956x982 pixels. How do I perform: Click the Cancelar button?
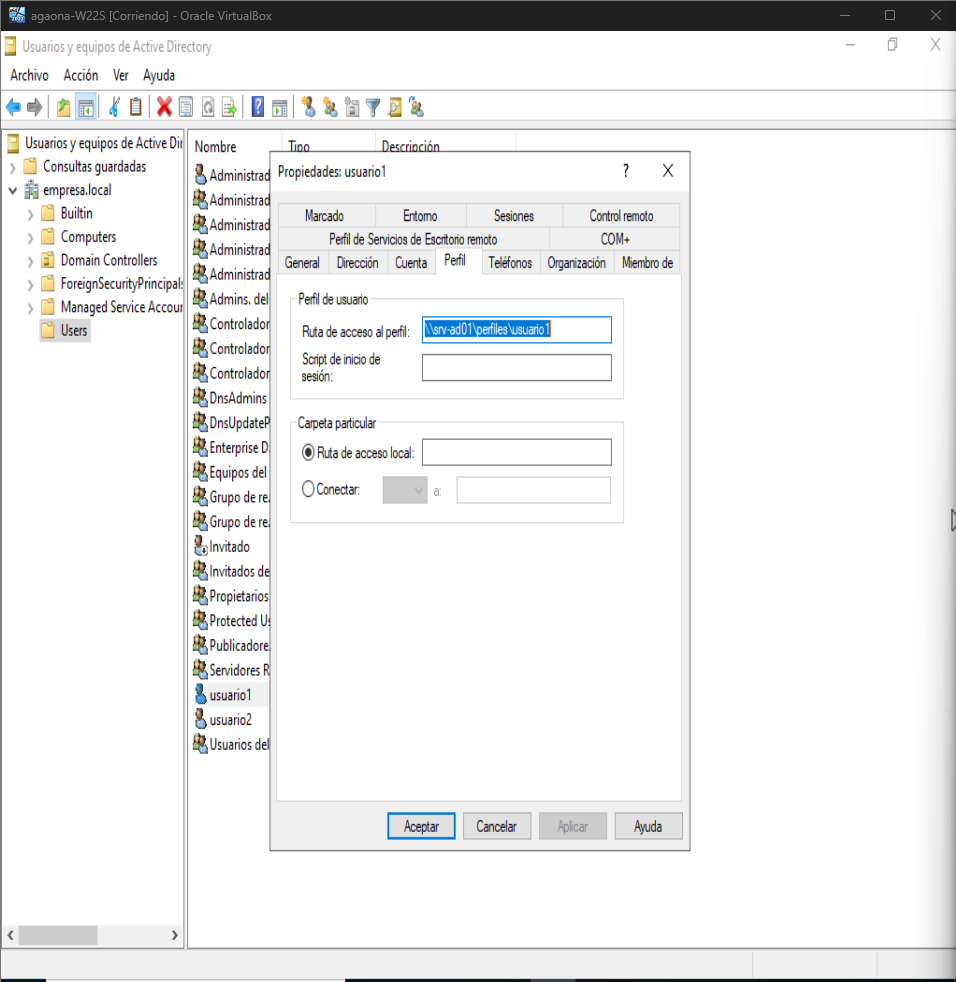pyautogui.click(x=496, y=826)
